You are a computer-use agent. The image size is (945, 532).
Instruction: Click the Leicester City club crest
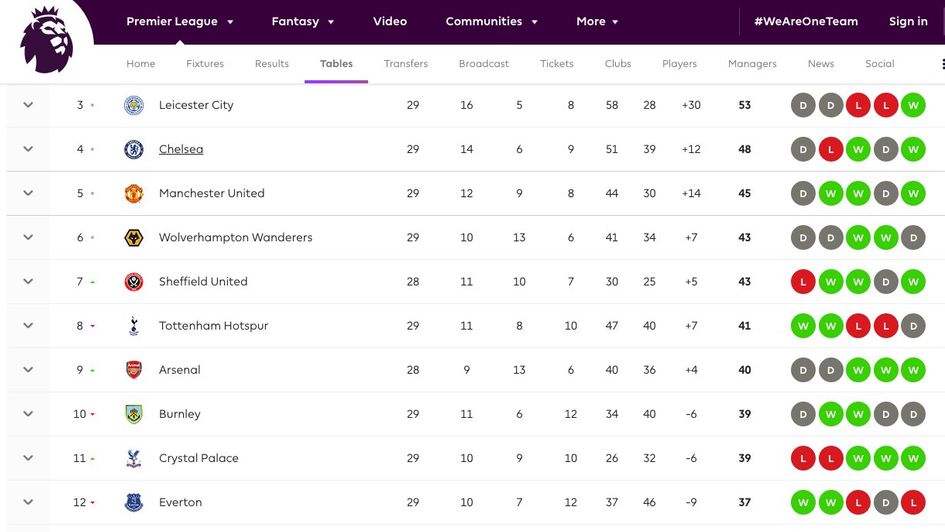click(134, 105)
